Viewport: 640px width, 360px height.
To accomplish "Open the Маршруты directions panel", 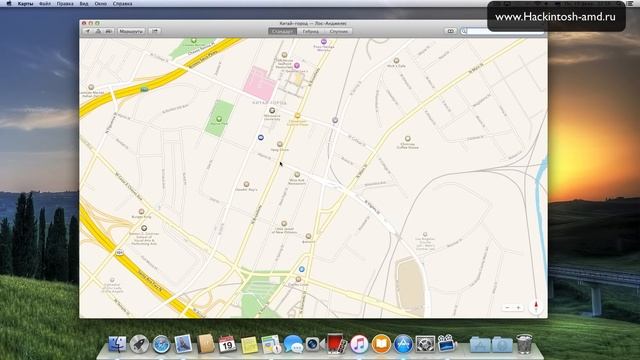I will coord(131,31).
